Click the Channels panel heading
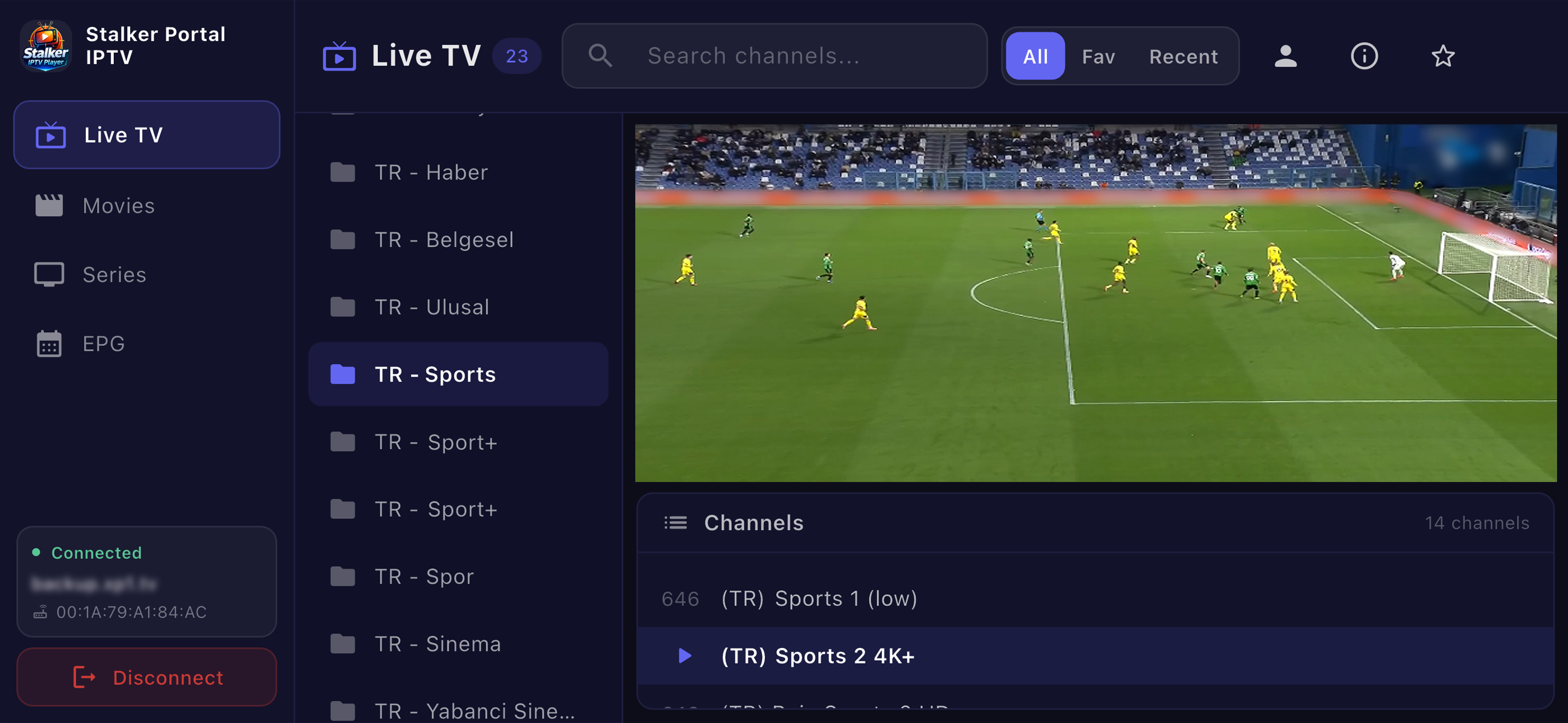The width and height of the screenshot is (1568, 723). (754, 523)
